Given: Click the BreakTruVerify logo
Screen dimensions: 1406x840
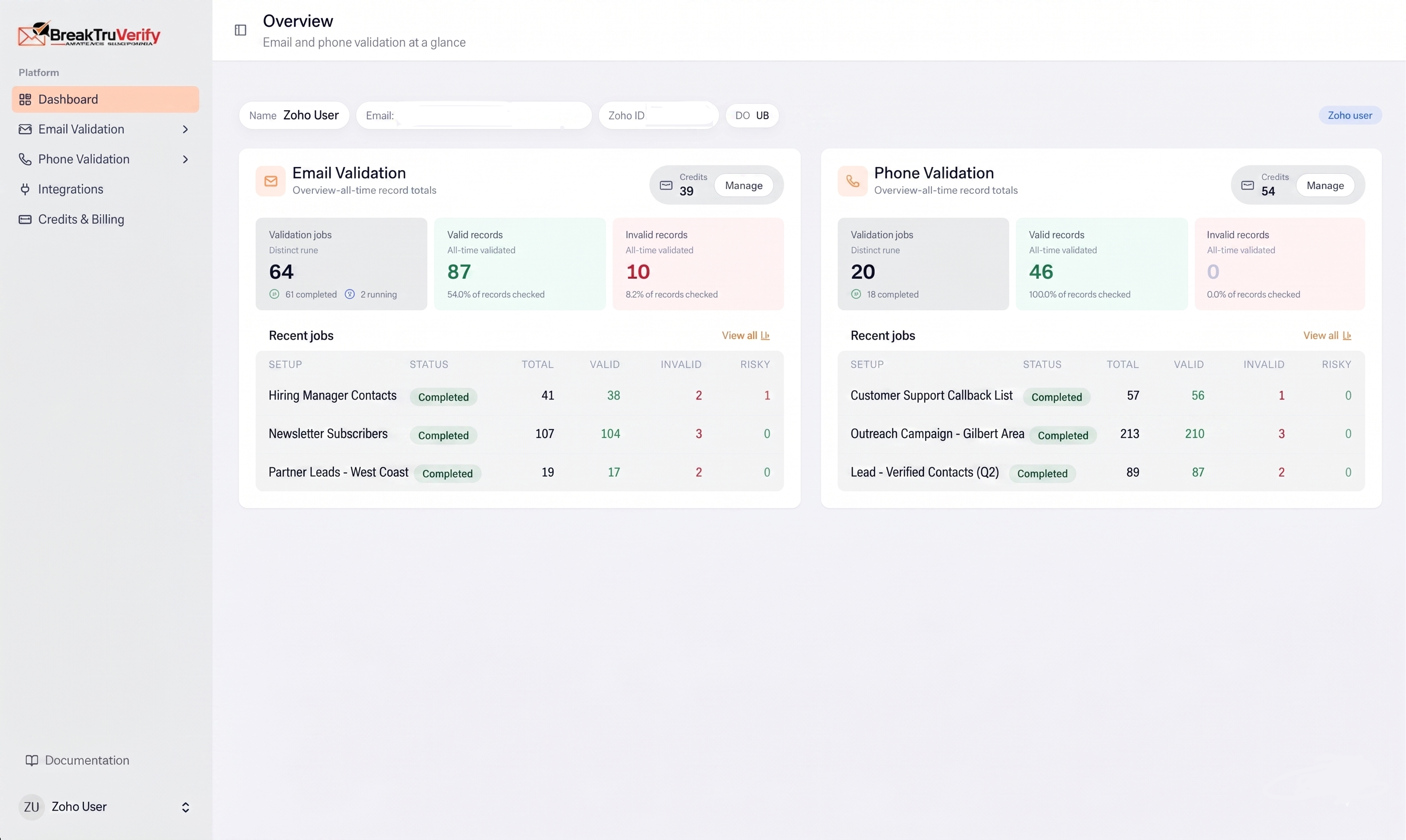Looking at the screenshot, I should point(89,34).
